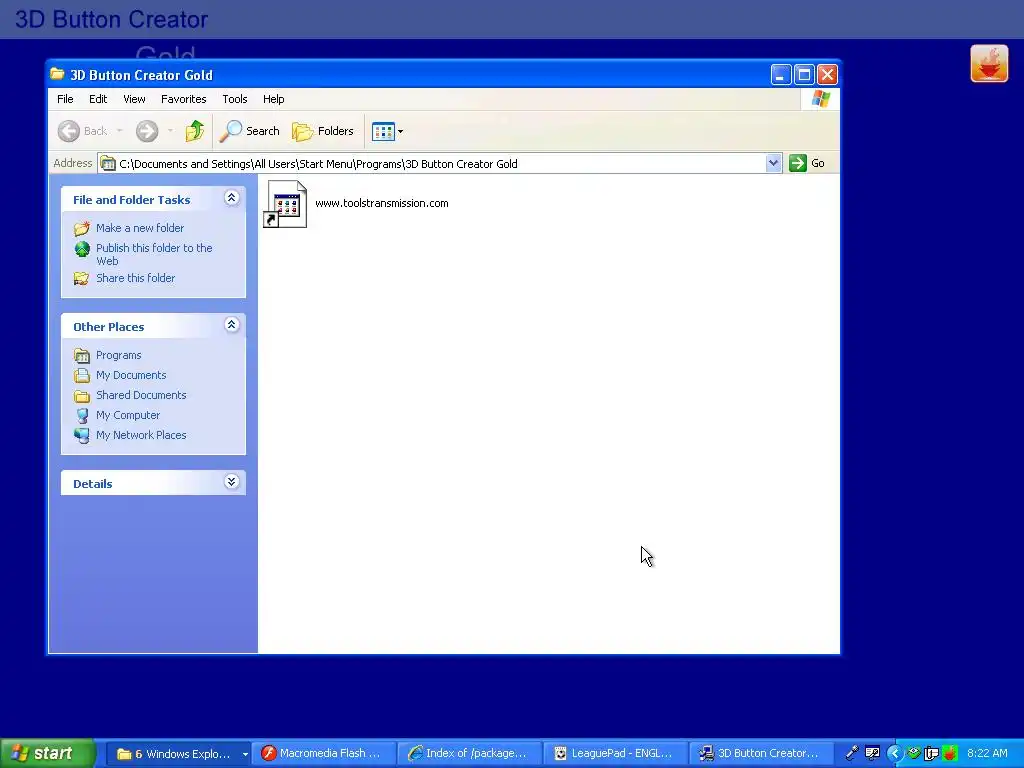This screenshot has width=1024, height=768.
Task: Expand the Windows Explorer taskbar group arrow
Action: (245, 754)
